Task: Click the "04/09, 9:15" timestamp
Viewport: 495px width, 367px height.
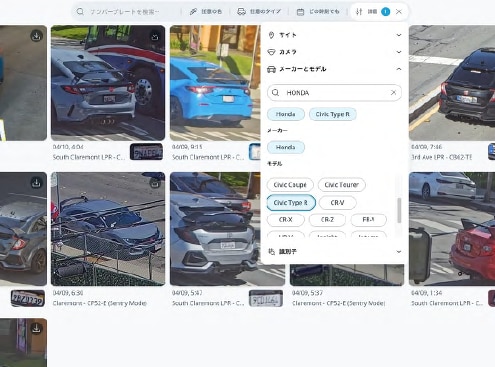Action: tap(187, 147)
